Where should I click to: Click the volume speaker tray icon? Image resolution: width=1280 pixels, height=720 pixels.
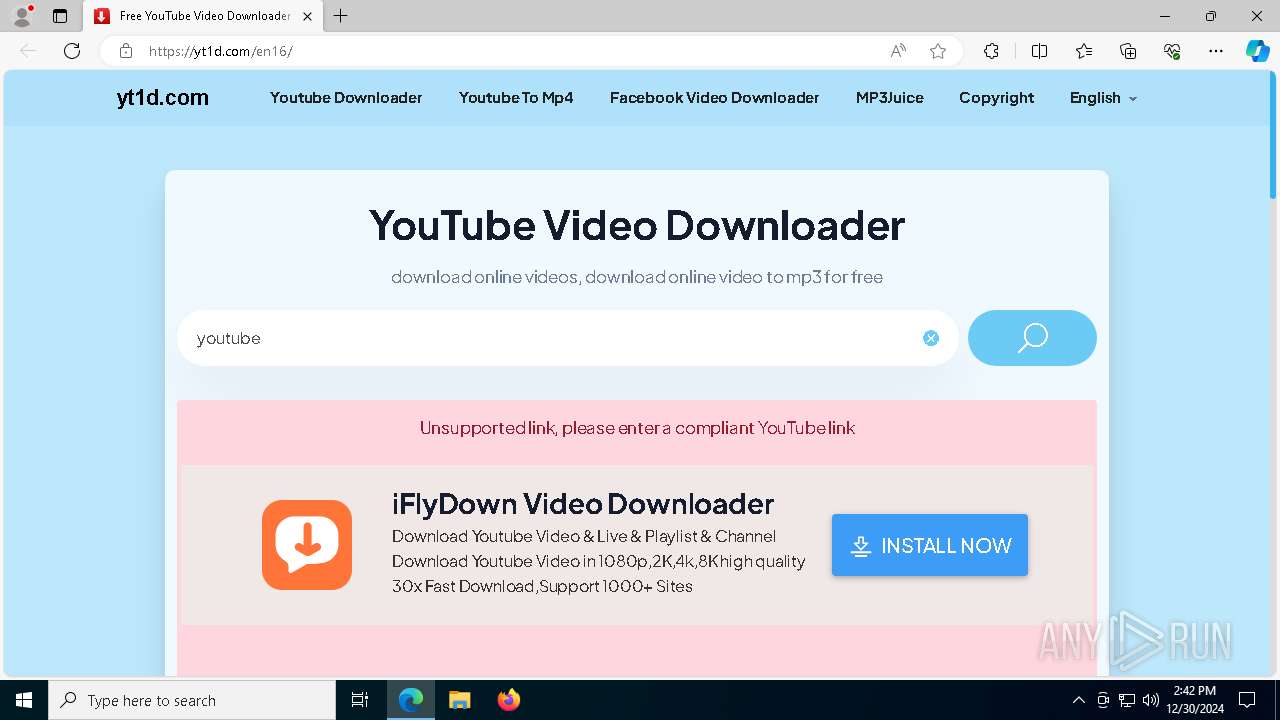pos(1151,700)
